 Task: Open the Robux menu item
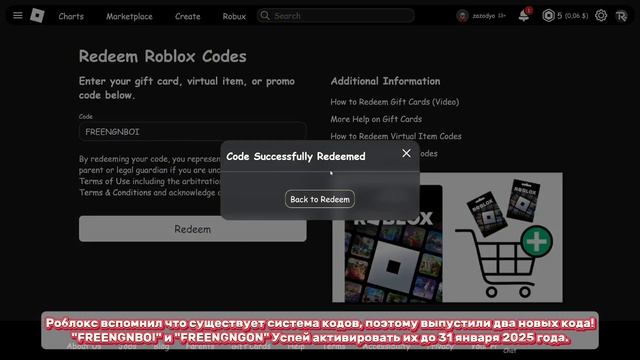(234, 16)
